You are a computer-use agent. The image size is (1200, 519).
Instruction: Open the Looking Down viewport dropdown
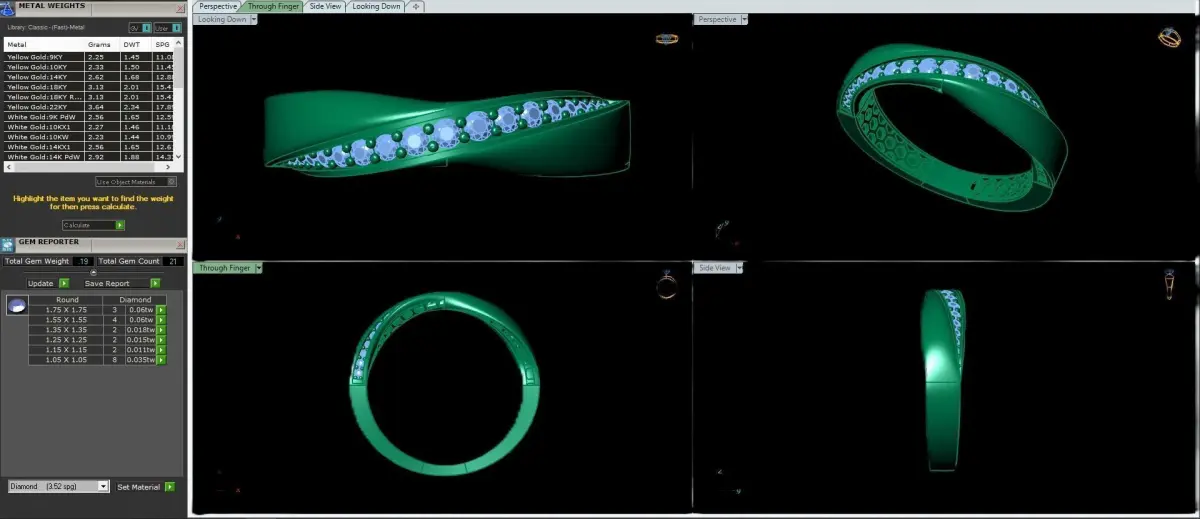(x=254, y=19)
